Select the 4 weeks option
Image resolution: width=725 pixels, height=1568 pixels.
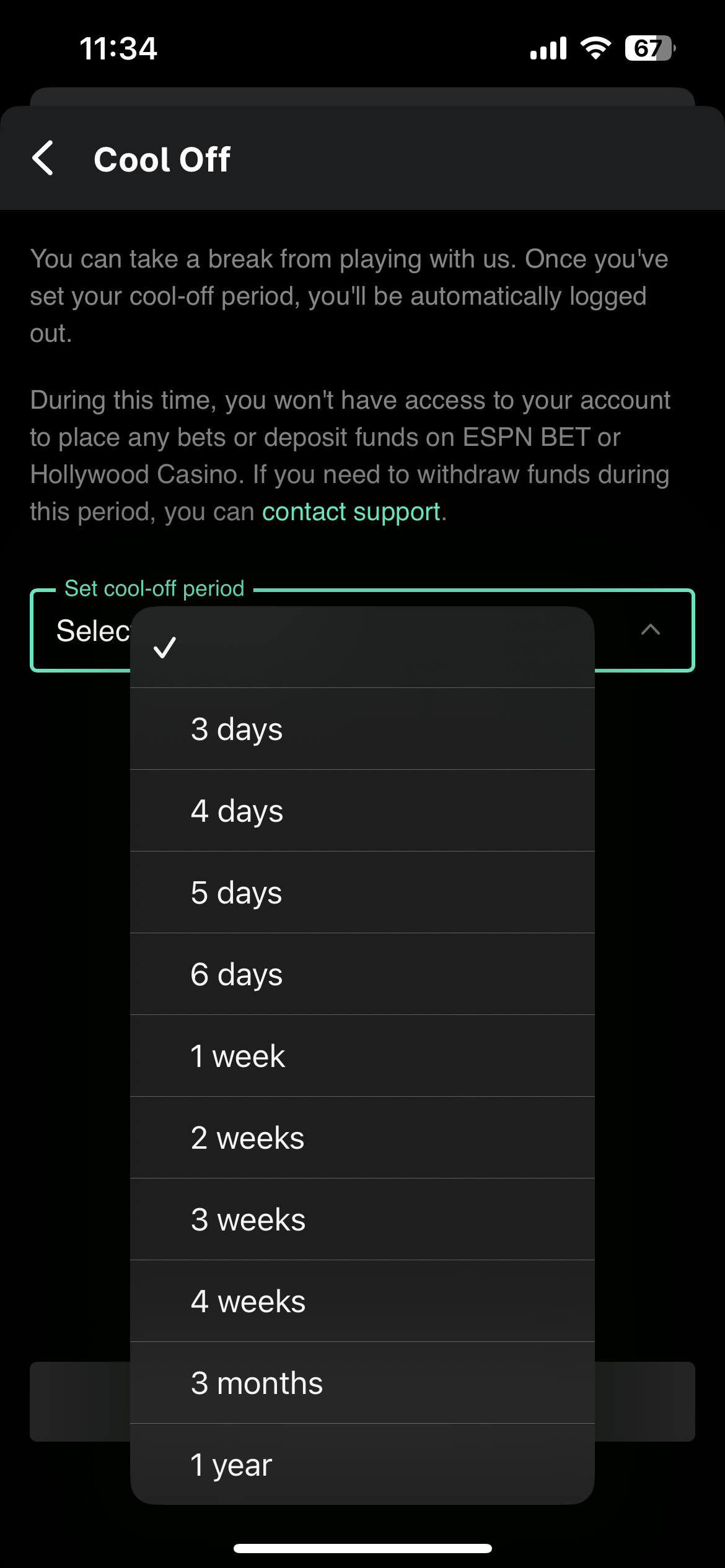click(x=362, y=1301)
